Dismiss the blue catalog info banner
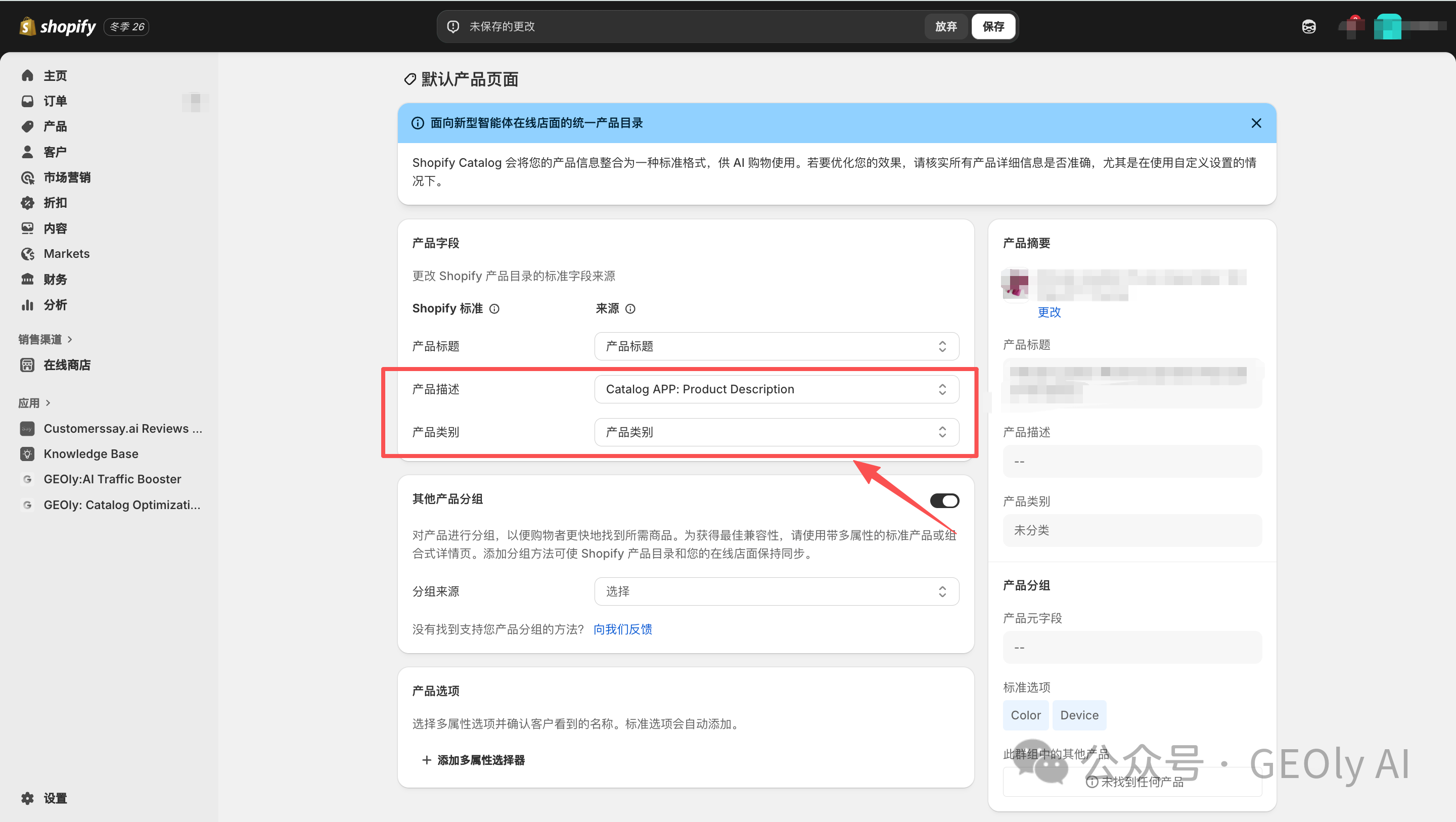Viewport: 1456px width, 822px height. pyautogui.click(x=1256, y=123)
